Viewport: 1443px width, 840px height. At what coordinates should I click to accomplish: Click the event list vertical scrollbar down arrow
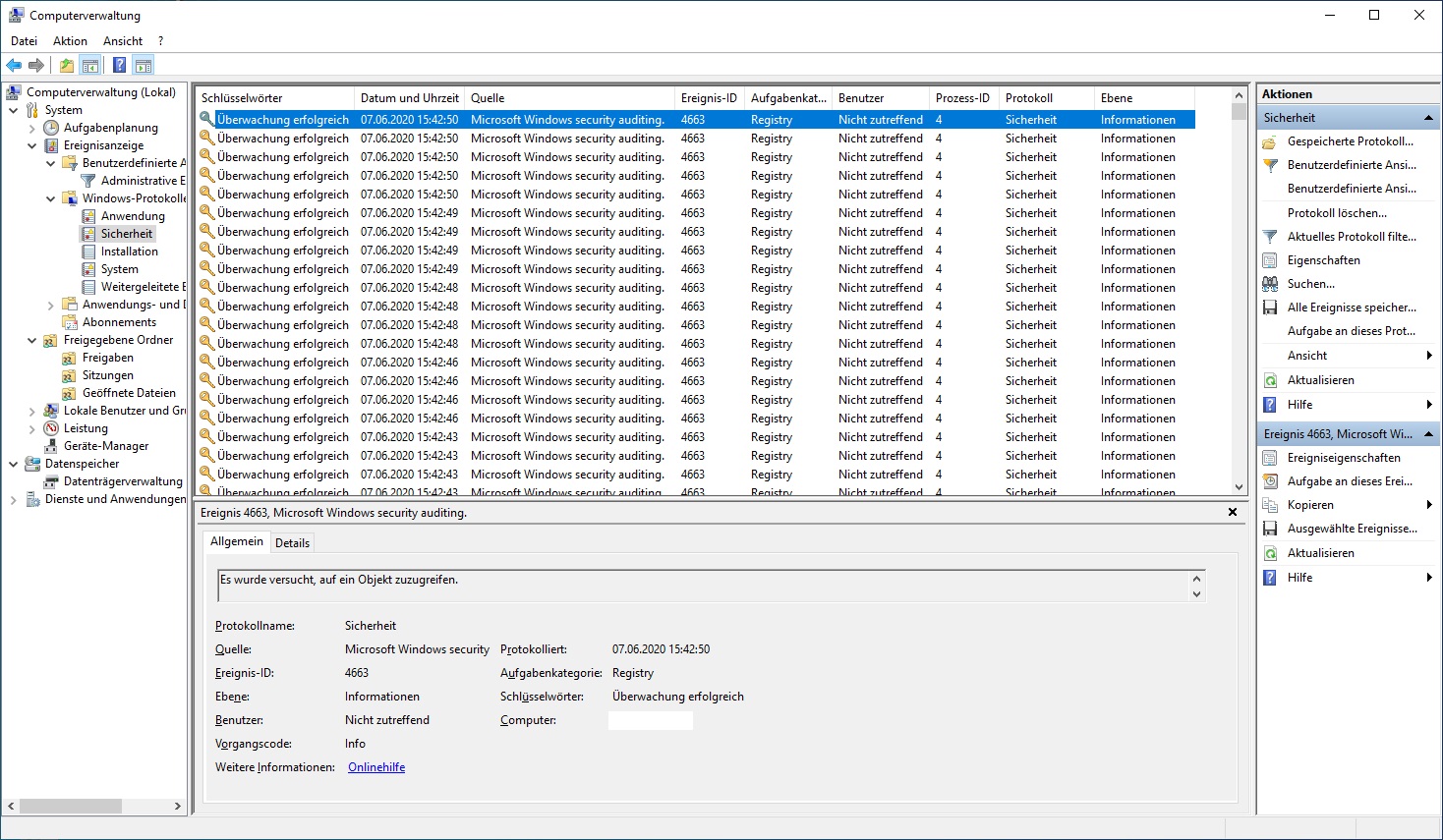click(x=1239, y=486)
